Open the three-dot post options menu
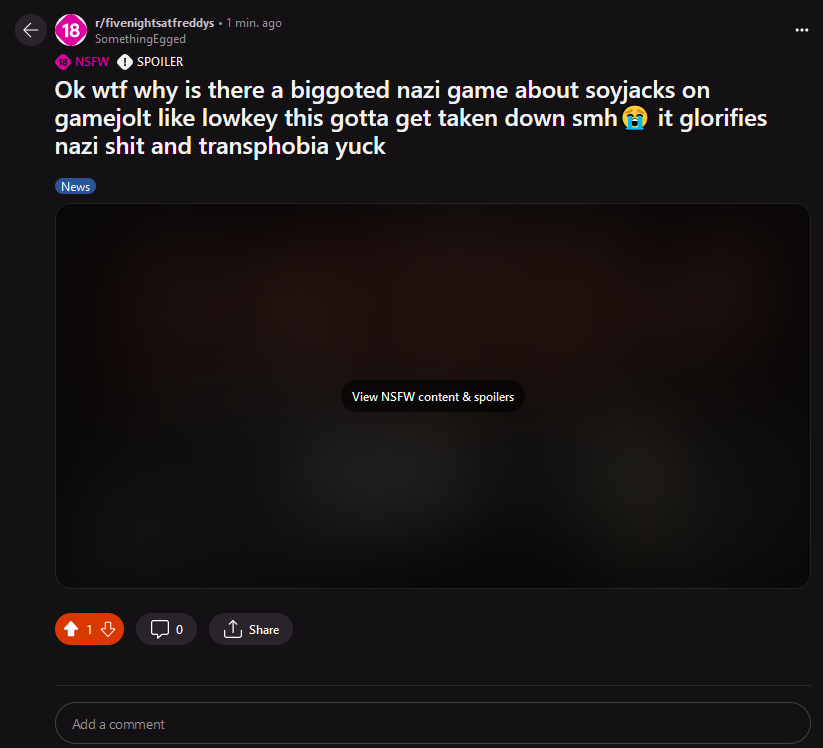The height and width of the screenshot is (748, 823). coord(801,30)
